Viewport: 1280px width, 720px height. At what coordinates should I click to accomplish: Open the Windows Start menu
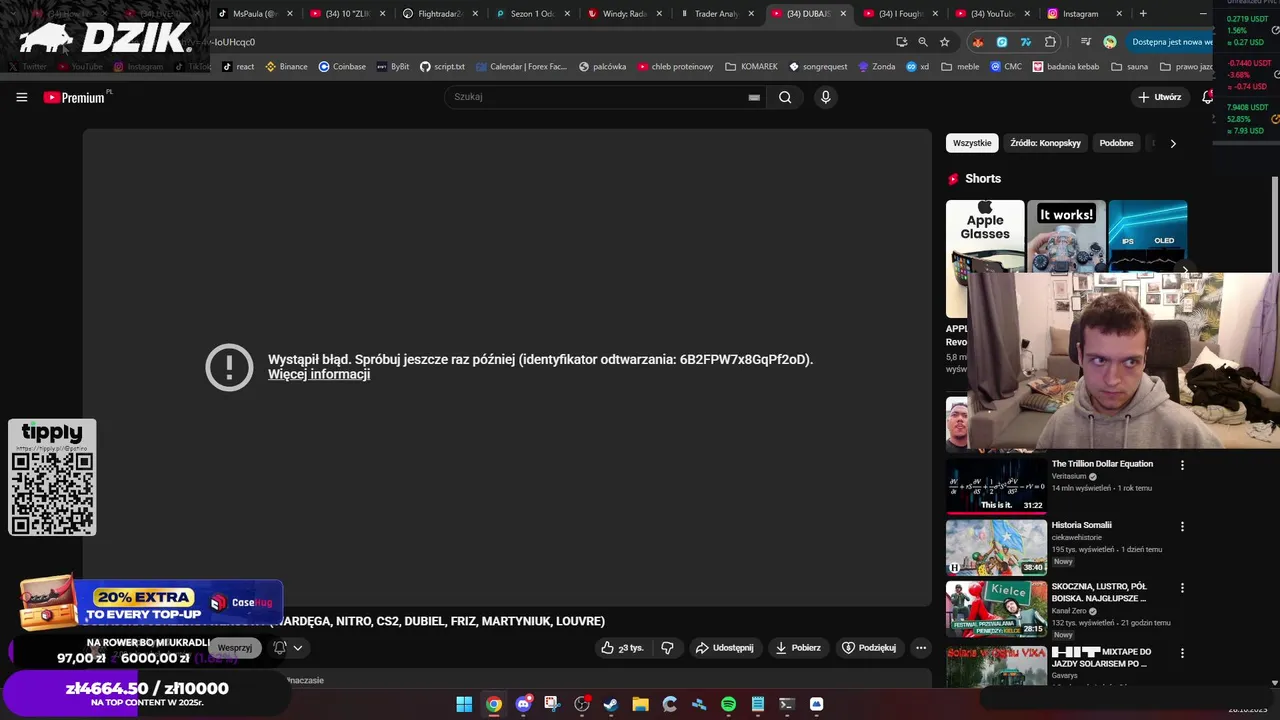[464, 704]
